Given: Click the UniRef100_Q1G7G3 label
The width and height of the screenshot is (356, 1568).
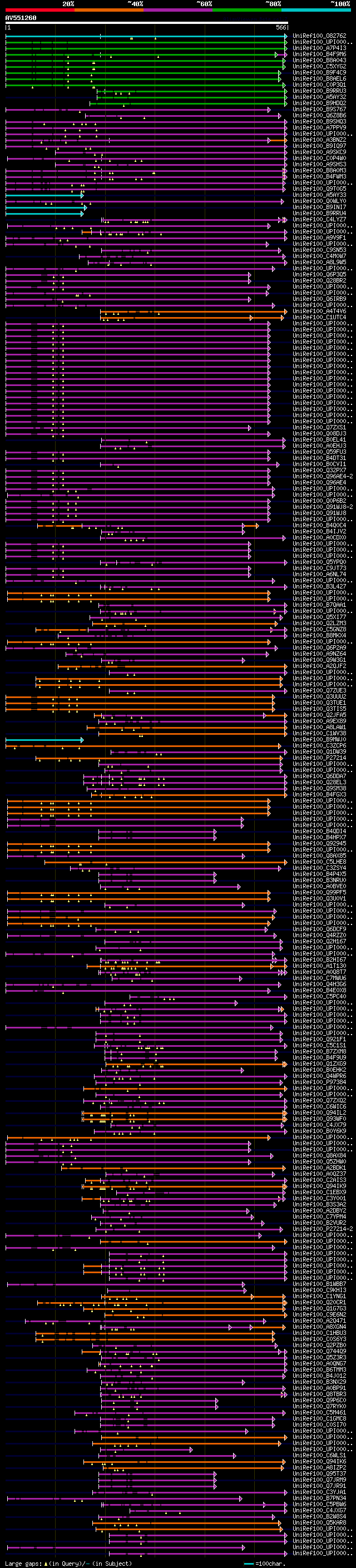Looking at the screenshot, I should point(319,1309).
